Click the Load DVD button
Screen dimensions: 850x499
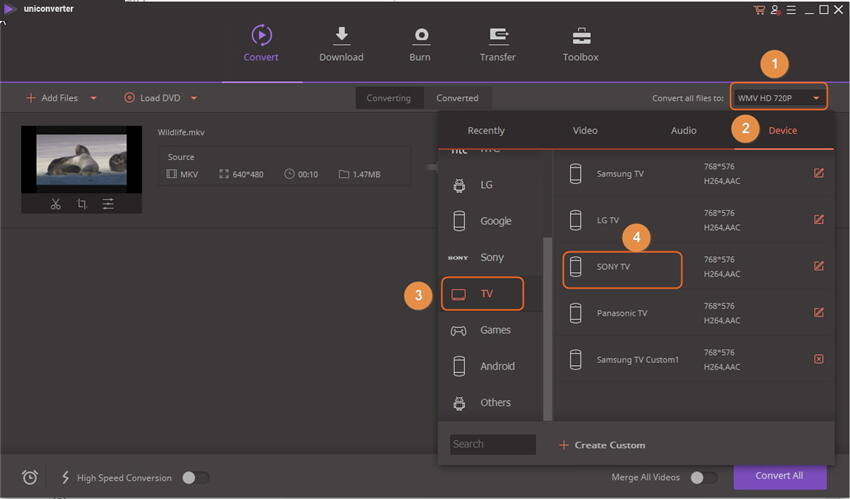(x=152, y=98)
